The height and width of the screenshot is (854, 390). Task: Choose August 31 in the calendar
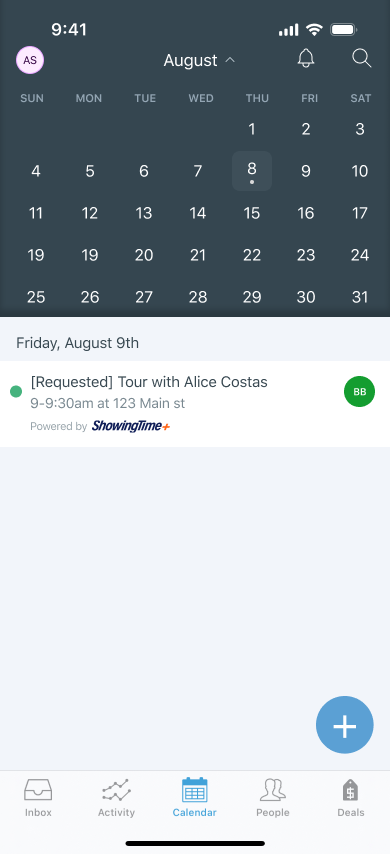point(360,297)
